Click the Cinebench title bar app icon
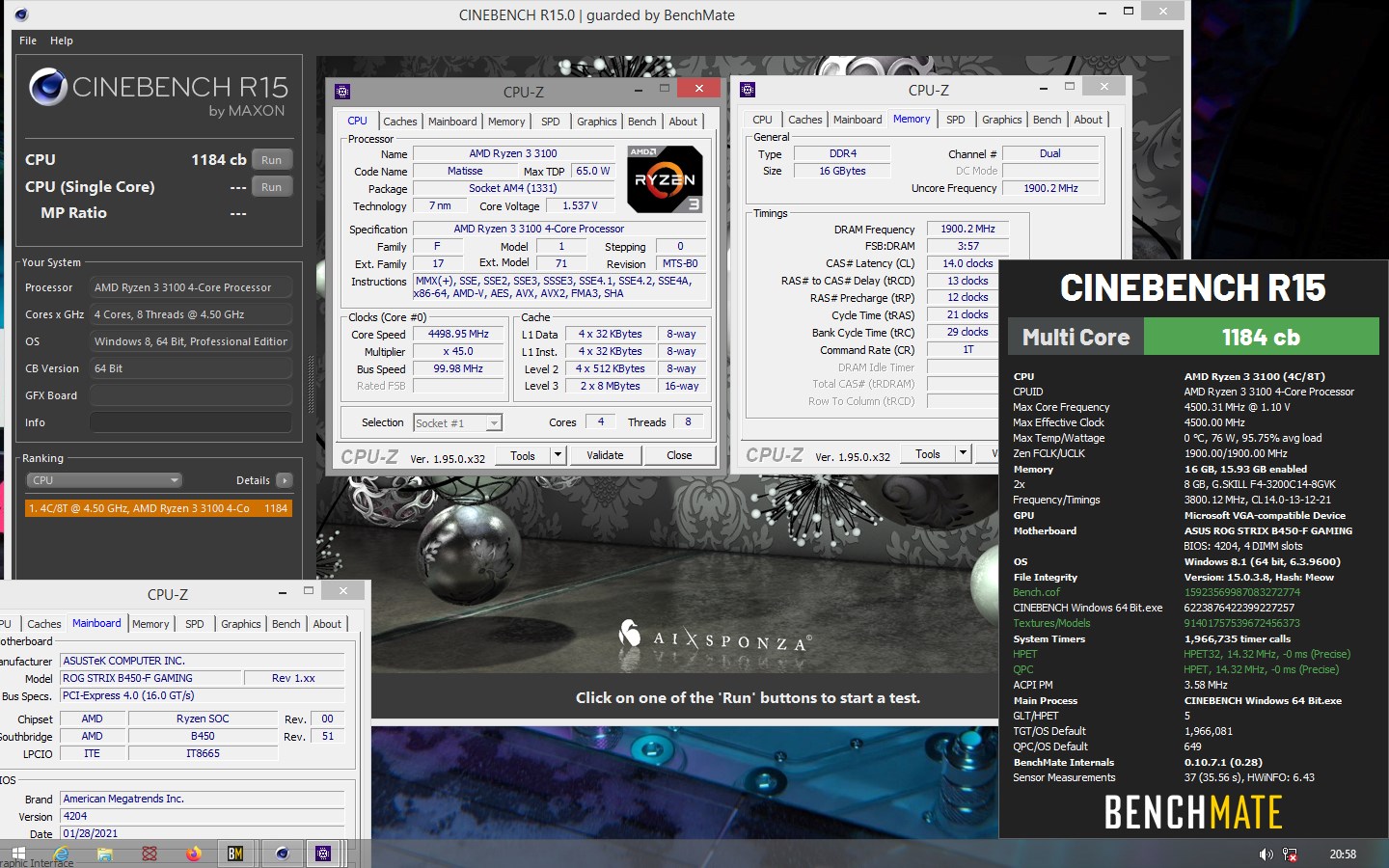 click(21, 14)
